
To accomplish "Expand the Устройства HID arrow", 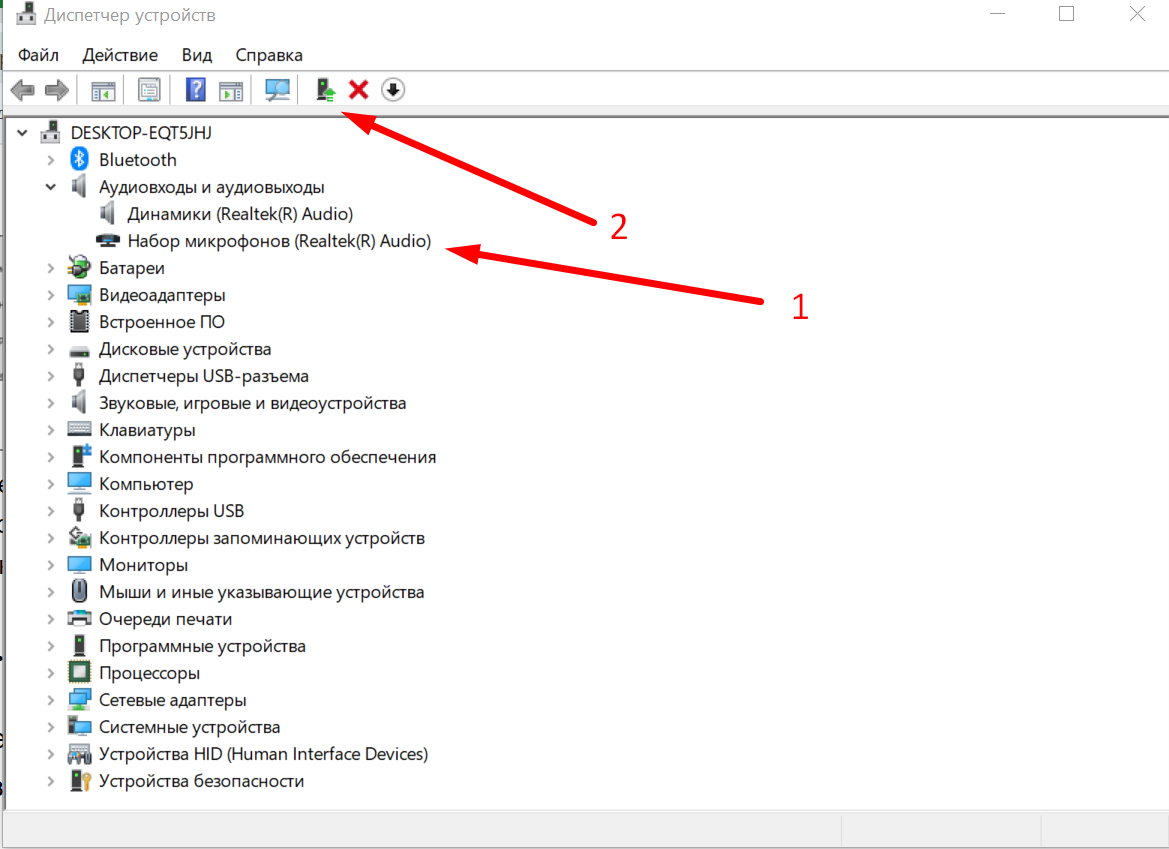I will click(x=51, y=754).
